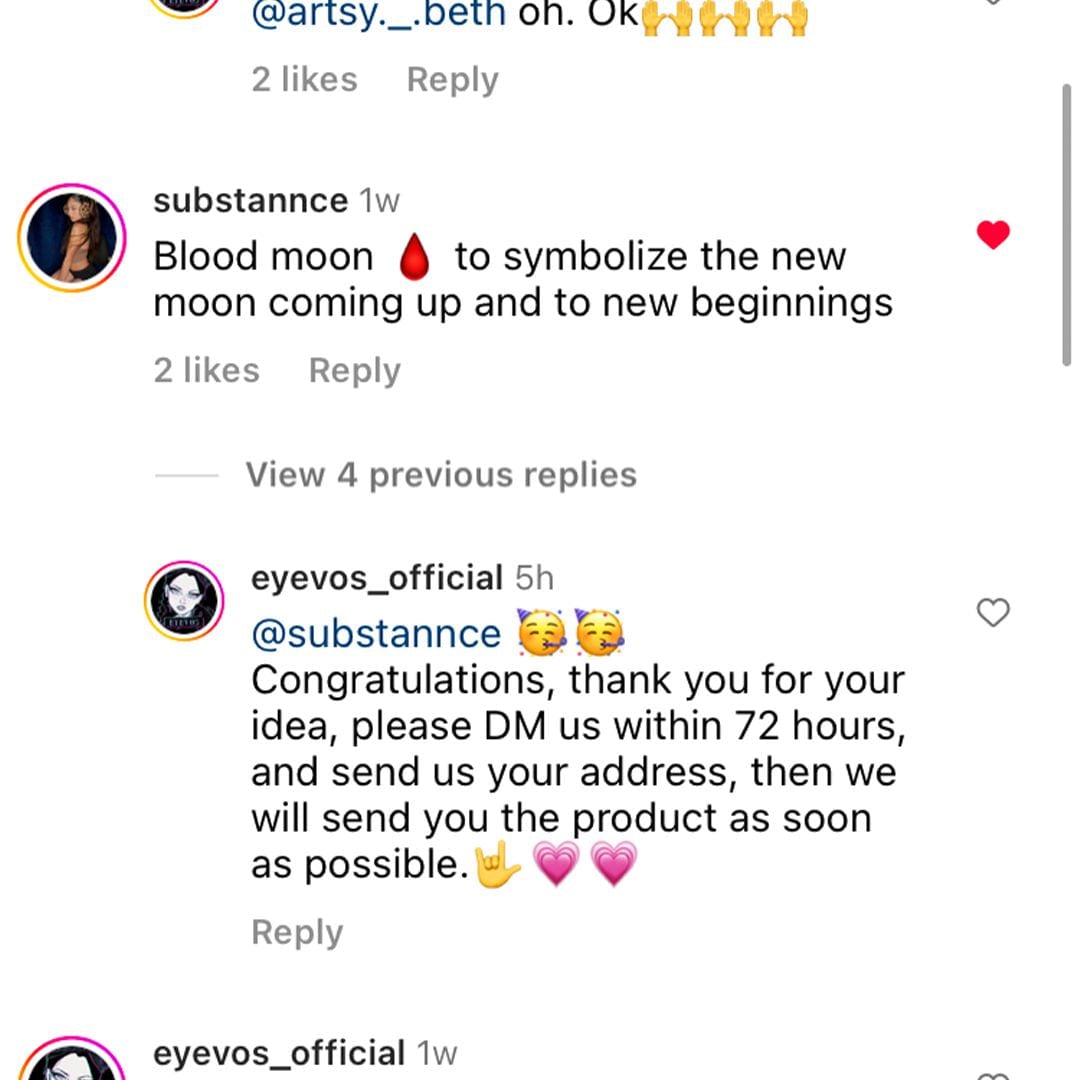The image size is (1080, 1080).
Task: Reply to the Blood moon comment
Action: tap(354, 371)
